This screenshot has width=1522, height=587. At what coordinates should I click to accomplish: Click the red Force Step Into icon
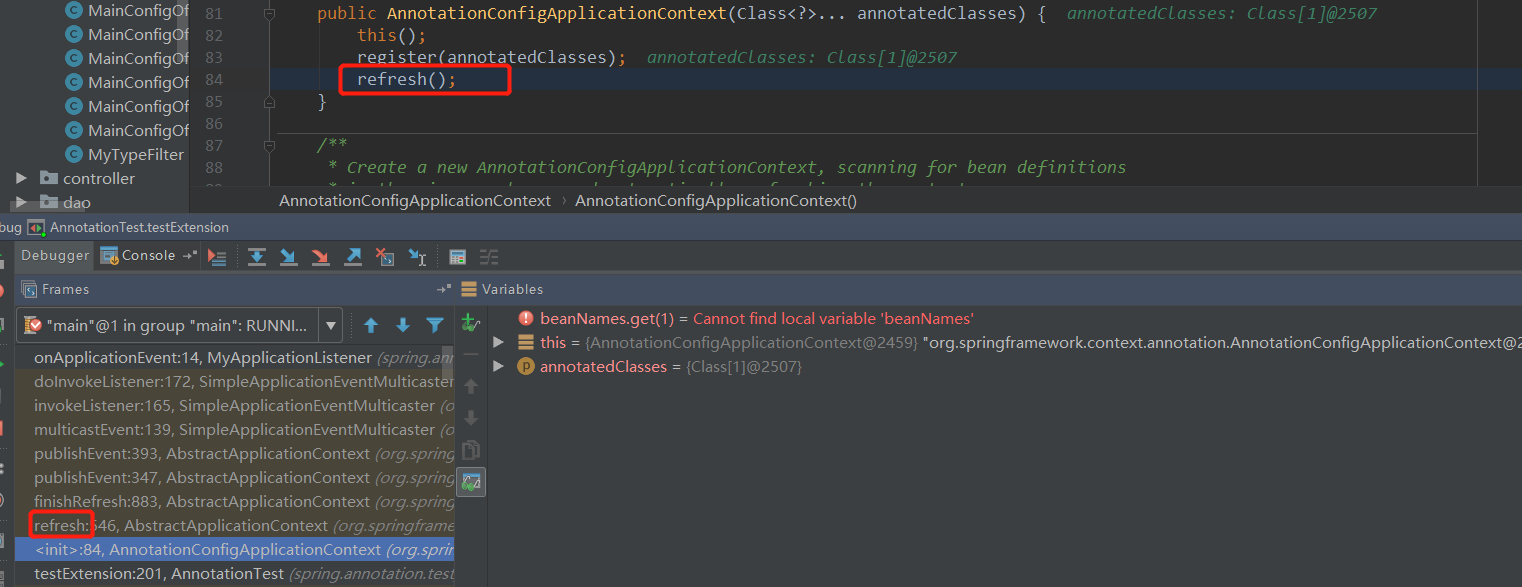pyautogui.click(x=321, y=257)
